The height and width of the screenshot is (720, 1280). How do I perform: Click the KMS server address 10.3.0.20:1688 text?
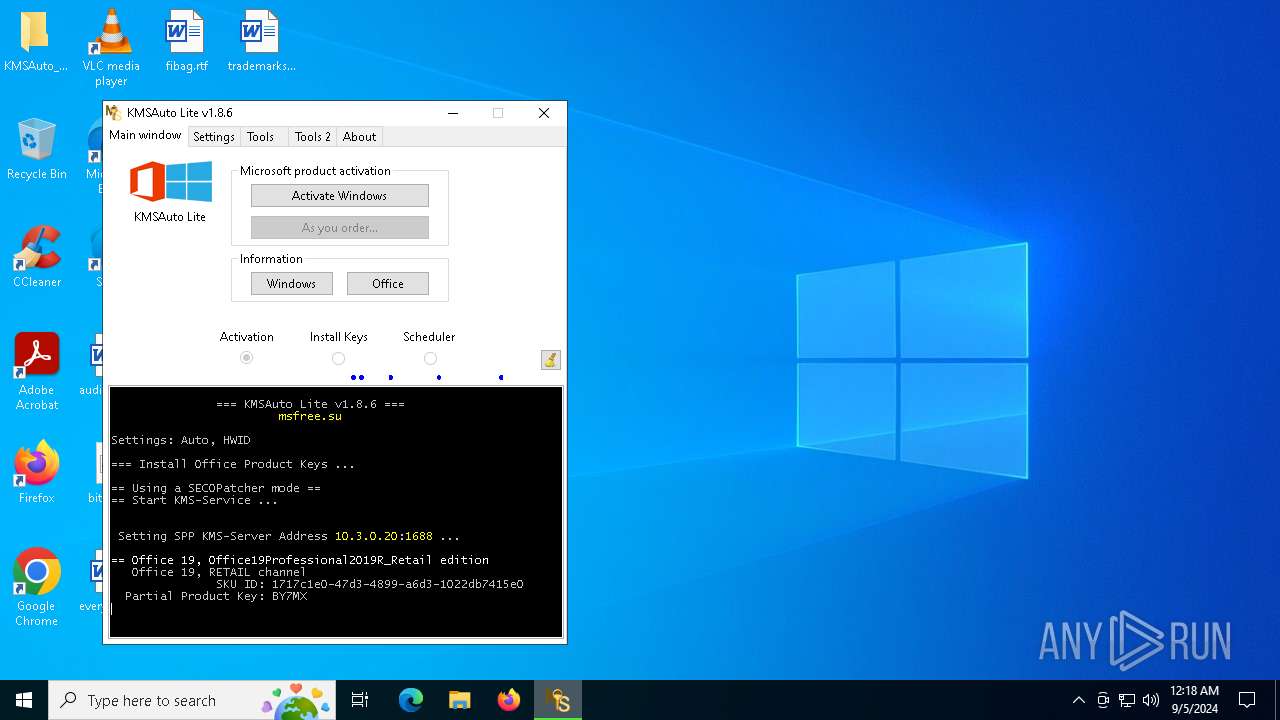[x=383, y=536]
